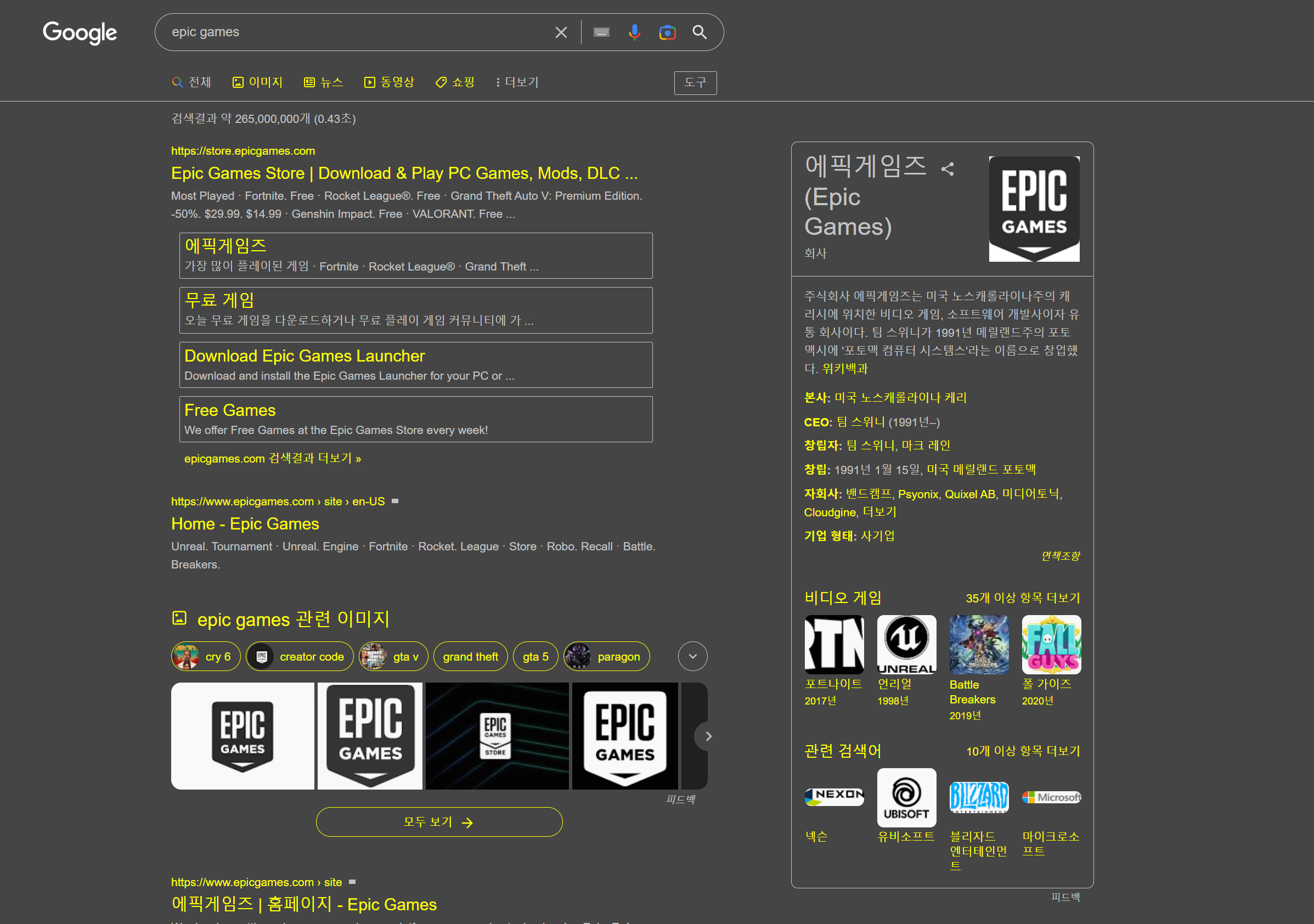Switch to the 뉴스 tab
The width and height of the screenshot is (1314, 924).
pos(323,82)
